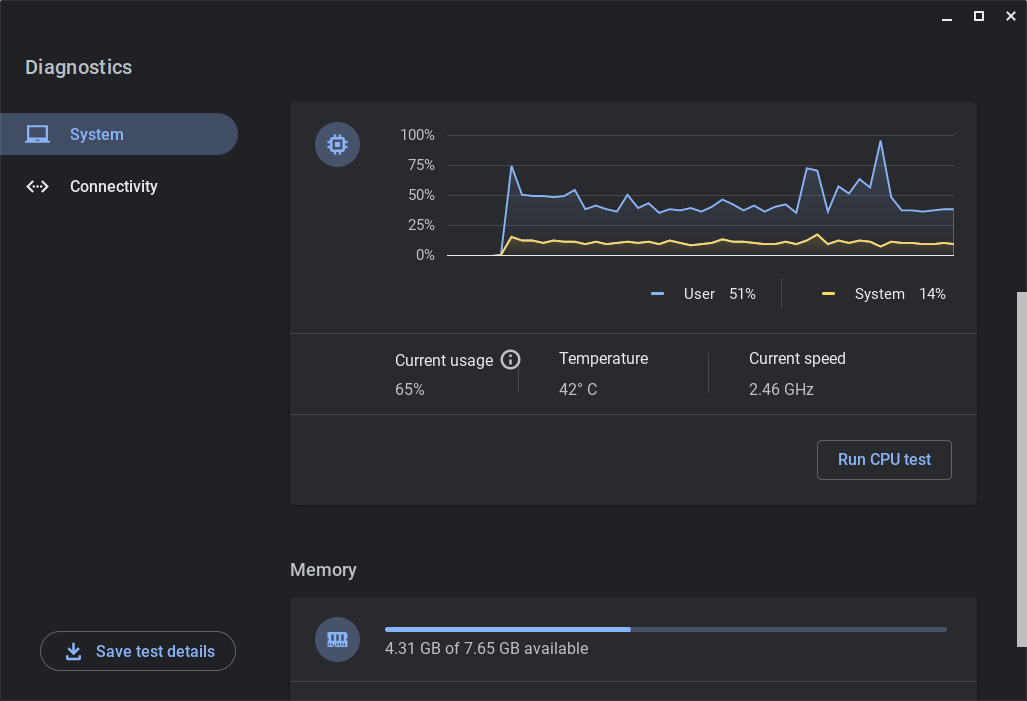Open the Connectivity section
This screenshot has width=1027, height=701.
(x=113, y=186)
